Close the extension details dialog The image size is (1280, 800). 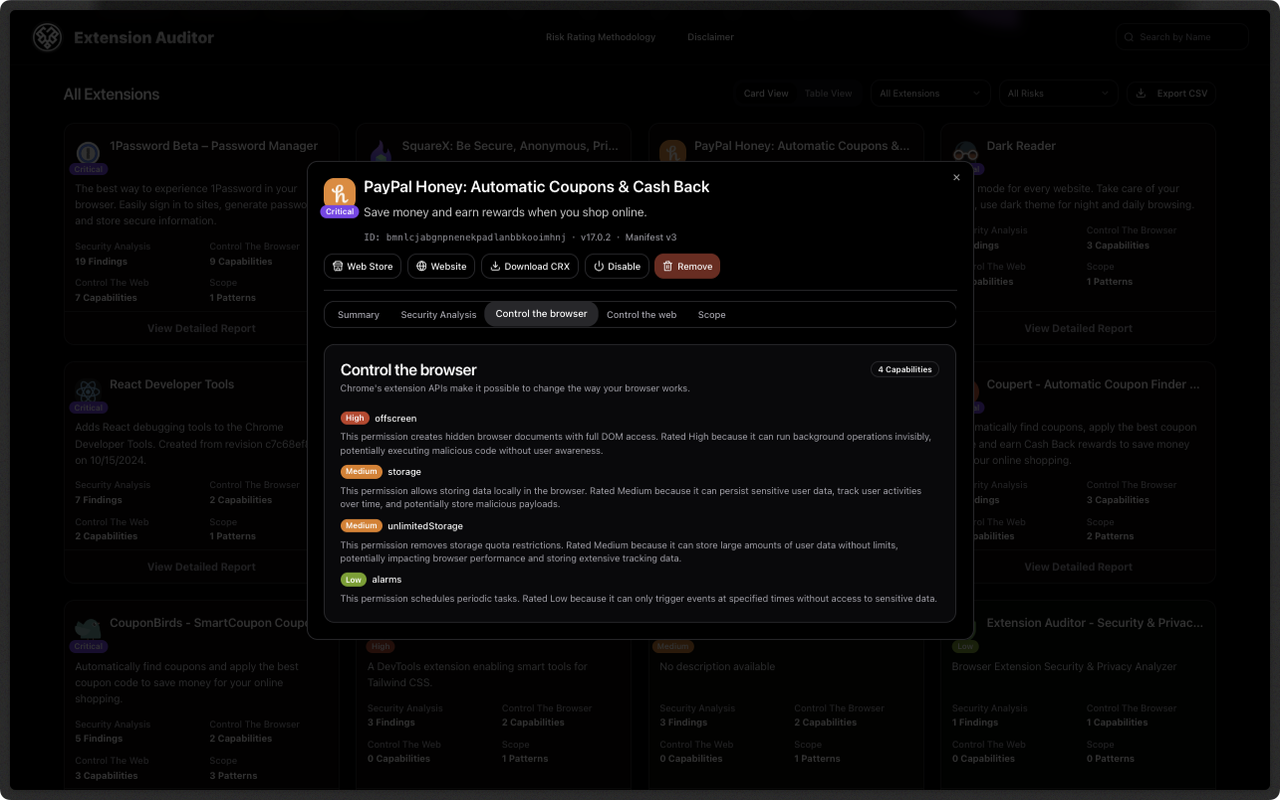pyautogui.click(x=956, y=177)
